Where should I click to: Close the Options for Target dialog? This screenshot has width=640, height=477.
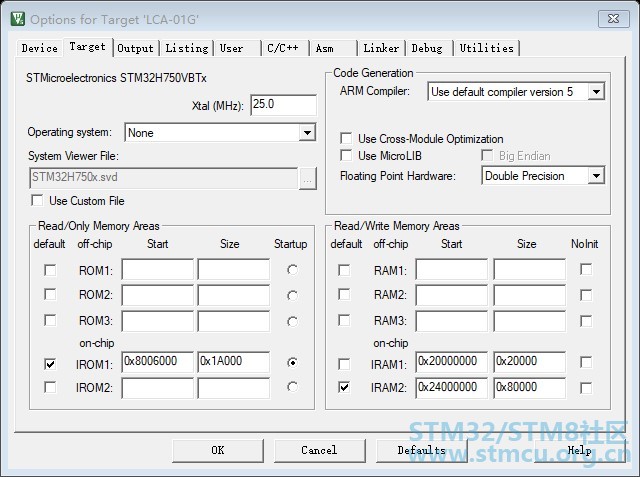coord(613,19)
